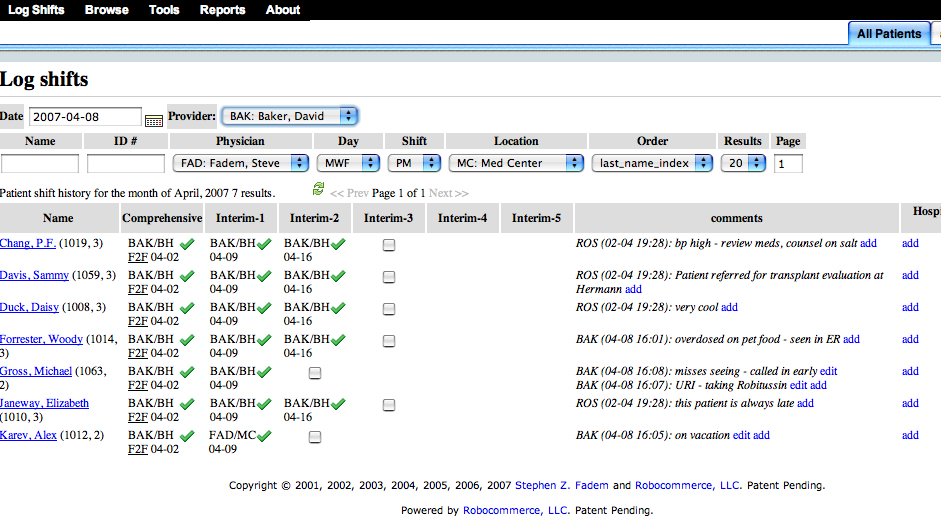Click Robocommerce, LLC link in Powered by line

pyautogui.click(x=515, y=511)
